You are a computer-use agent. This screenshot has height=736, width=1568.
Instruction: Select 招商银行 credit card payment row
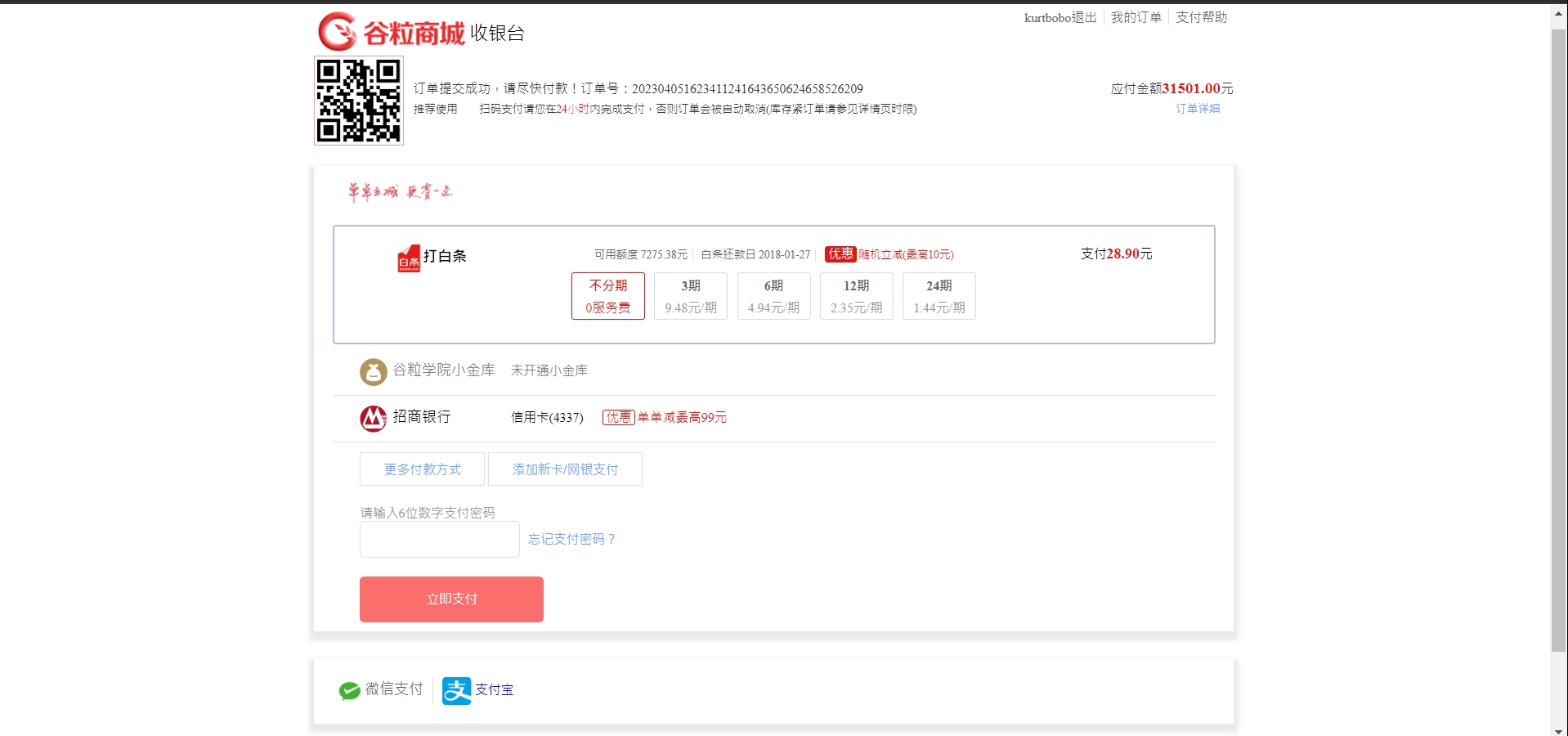[x=774, y=418]
